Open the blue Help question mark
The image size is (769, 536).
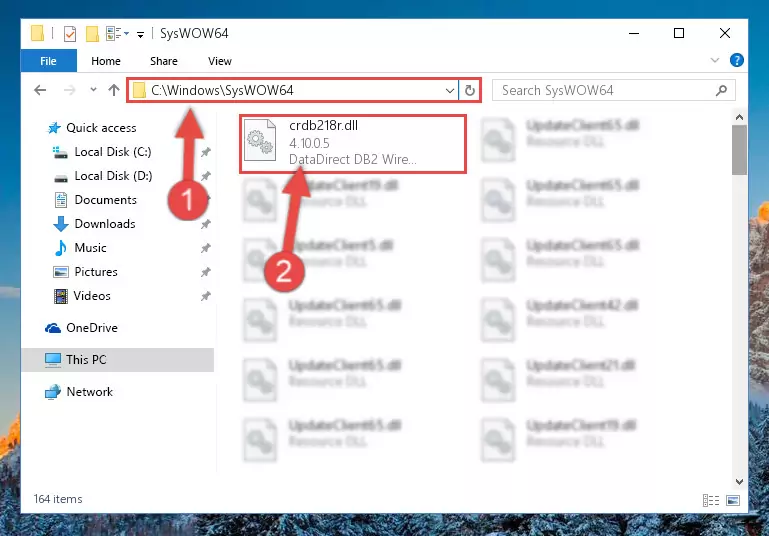(736, 60)
